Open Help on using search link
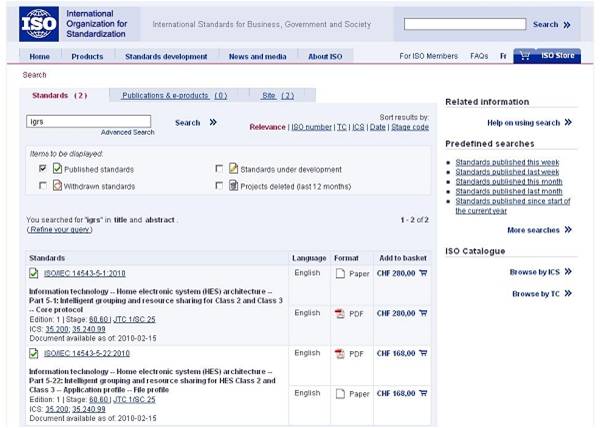The width and height of the screenshot is (602, 428). point(523,123)
